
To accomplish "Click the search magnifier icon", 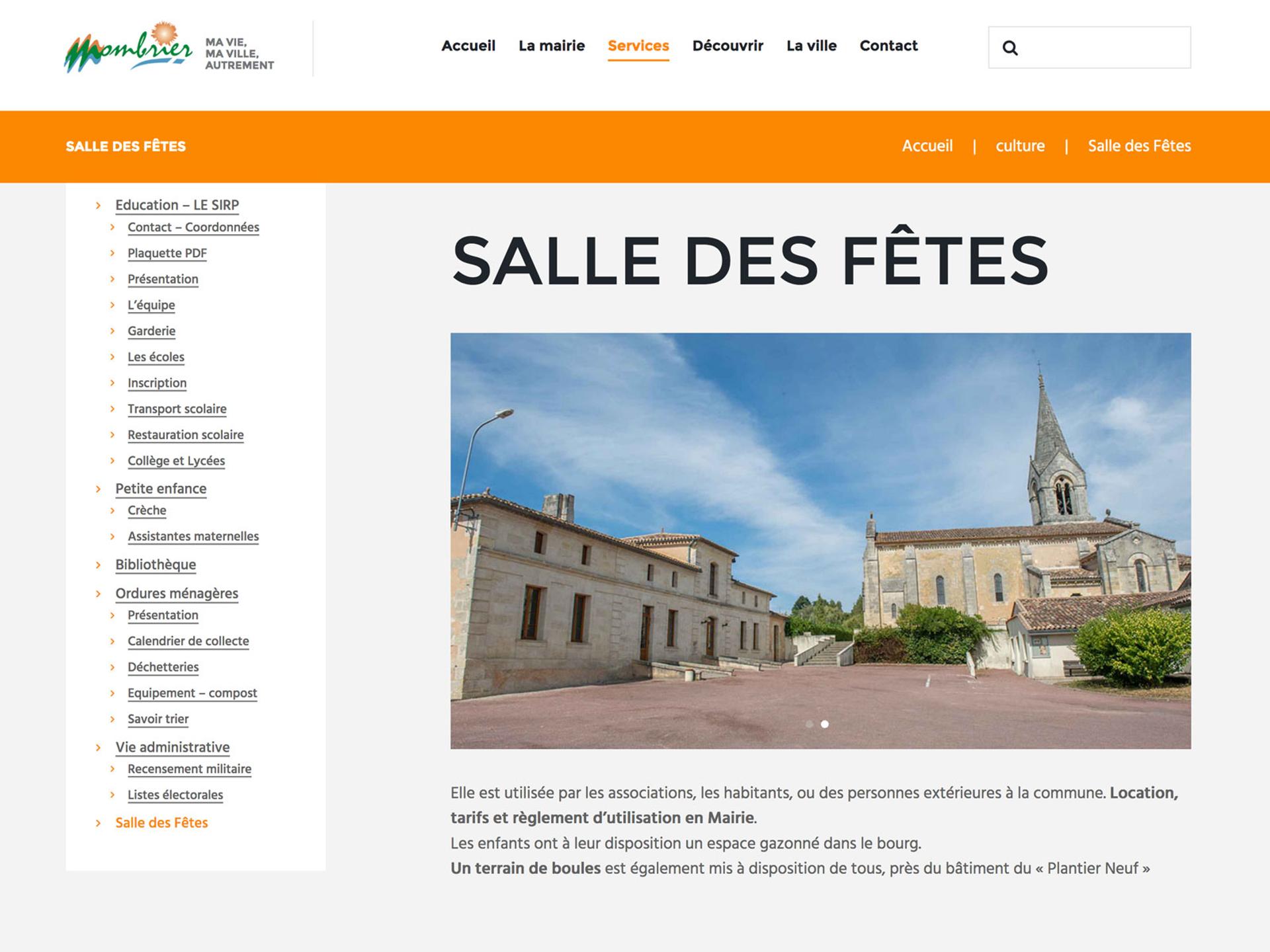I will [x=1009, y=48].
